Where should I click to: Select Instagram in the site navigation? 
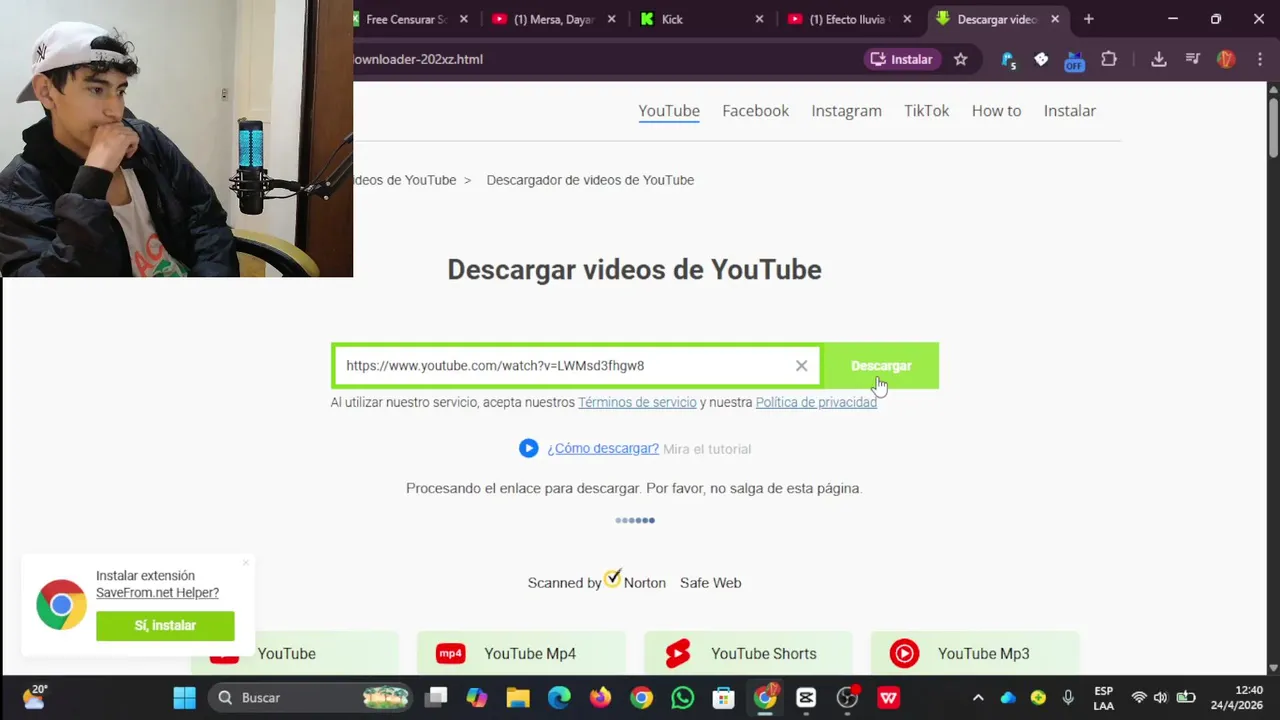846,111
